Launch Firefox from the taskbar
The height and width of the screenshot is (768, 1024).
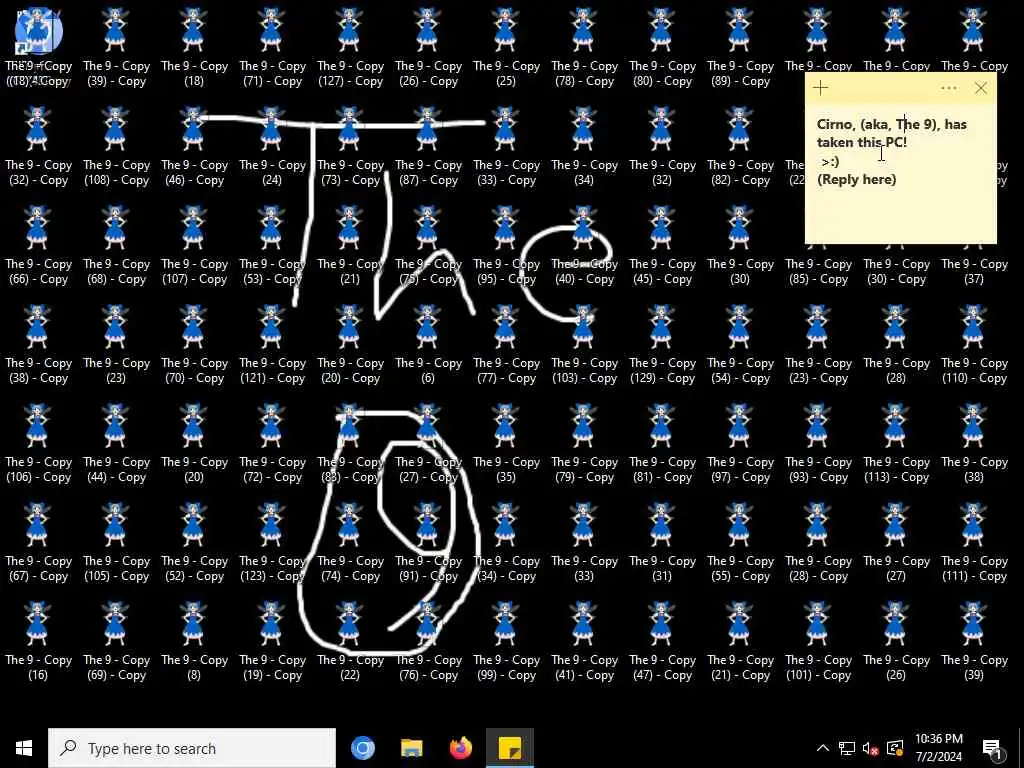click(460, 748)
